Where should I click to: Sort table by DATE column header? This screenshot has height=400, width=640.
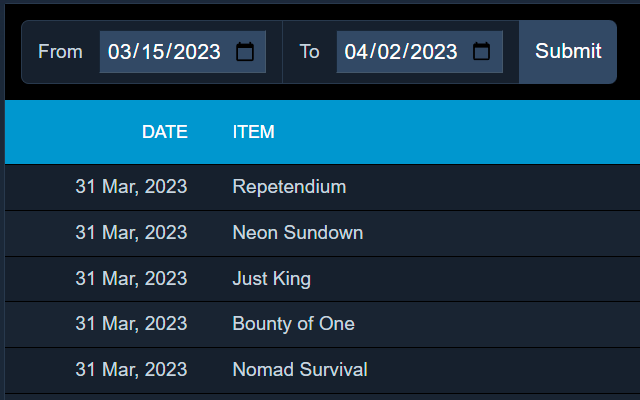point(165,132)
